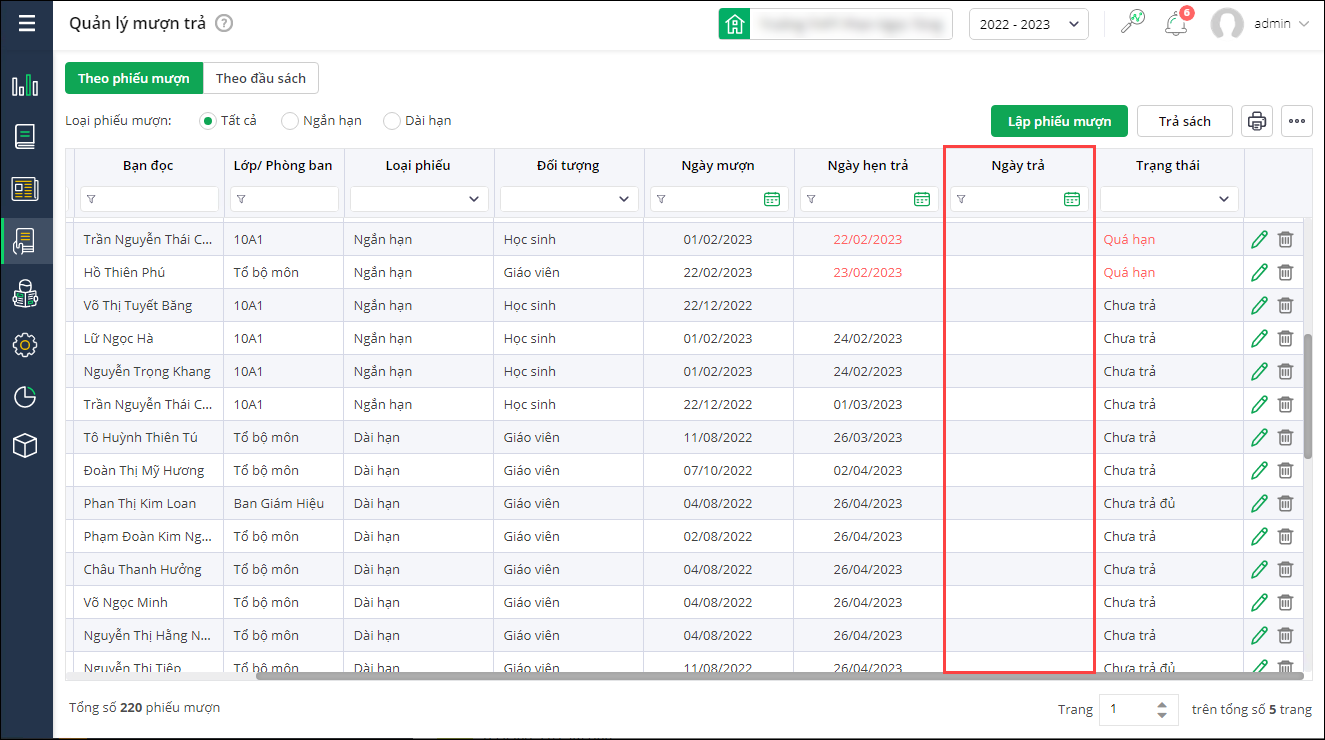The image size is (1325, 740).
Task: Select the Ngắn hạn radio button
Action: pos(290,121)
